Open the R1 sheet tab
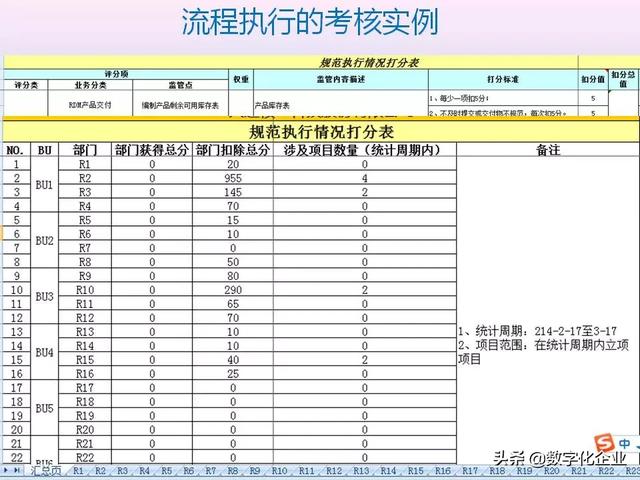The height and width of the screenshot is (480, 640). pyautogui.click(x=78, y=471)
